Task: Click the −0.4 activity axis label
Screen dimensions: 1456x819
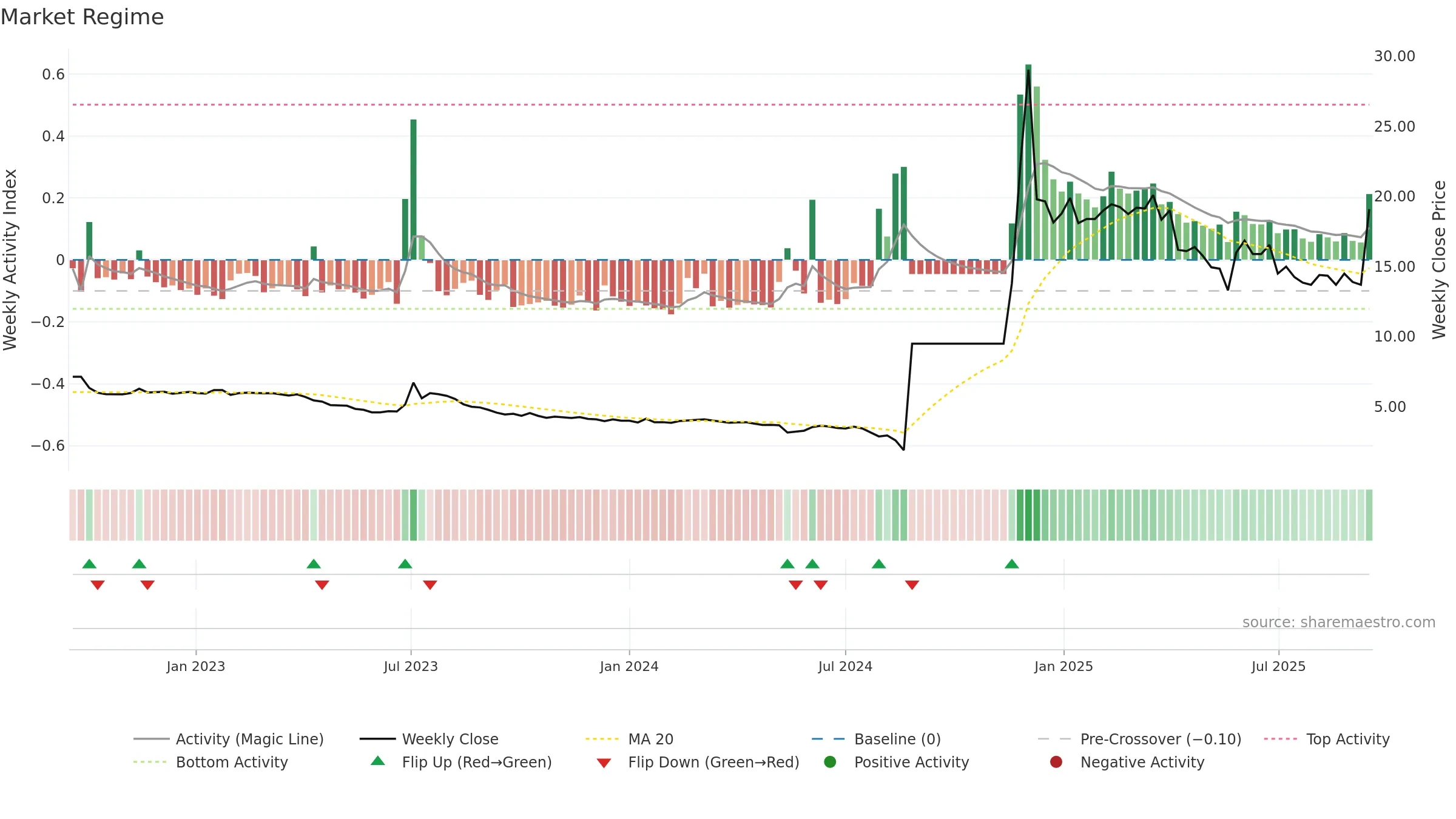Action: point(48,384)
